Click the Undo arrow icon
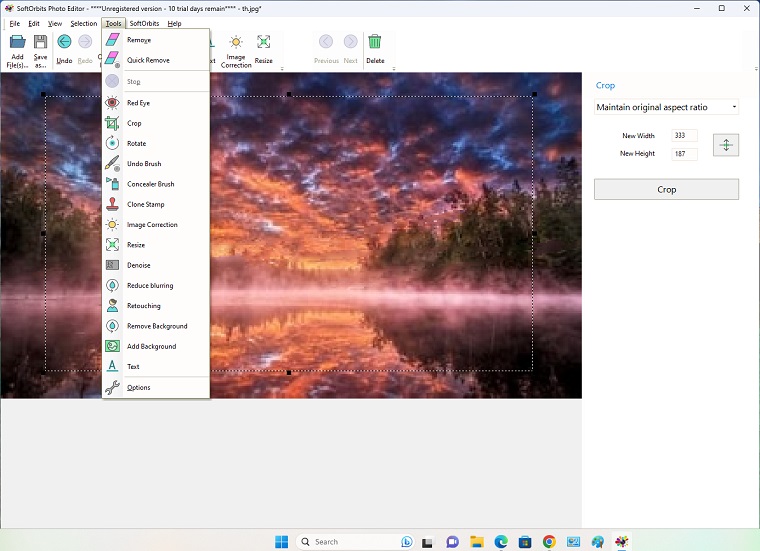The width and height of the screenshot is (760, 551). coord(64,42)
